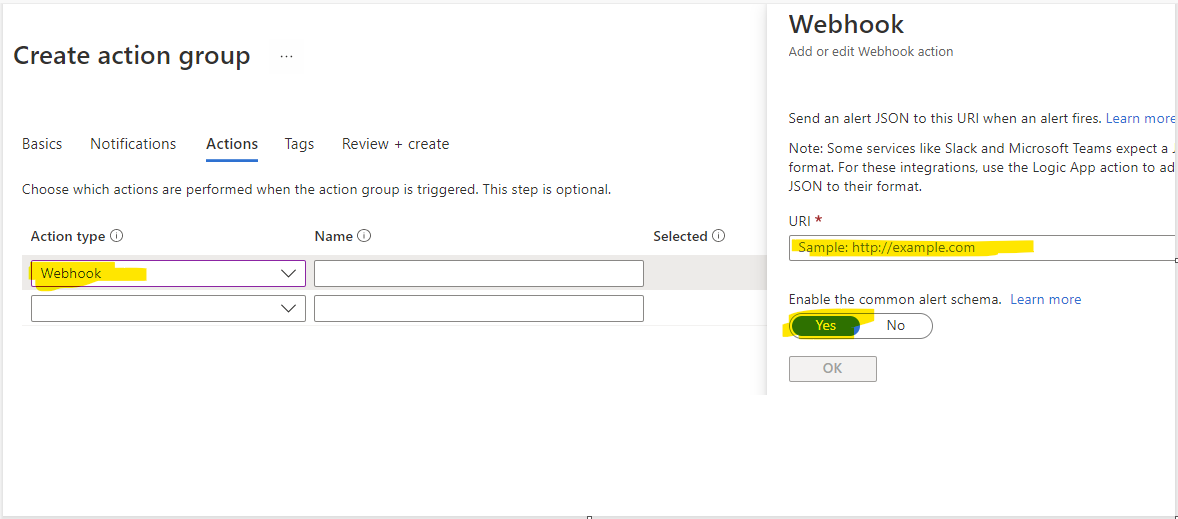Switch to the Notifications tab
Screen dimensions: 1178x519
pos(133,144)
